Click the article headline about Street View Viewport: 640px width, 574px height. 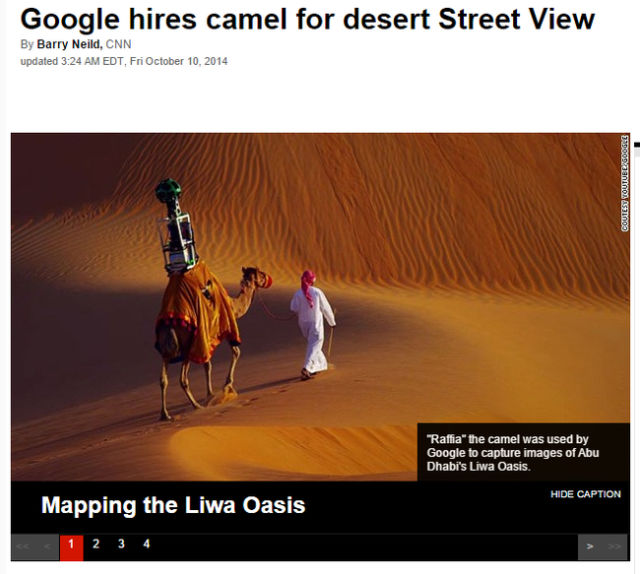coord(307,20)
